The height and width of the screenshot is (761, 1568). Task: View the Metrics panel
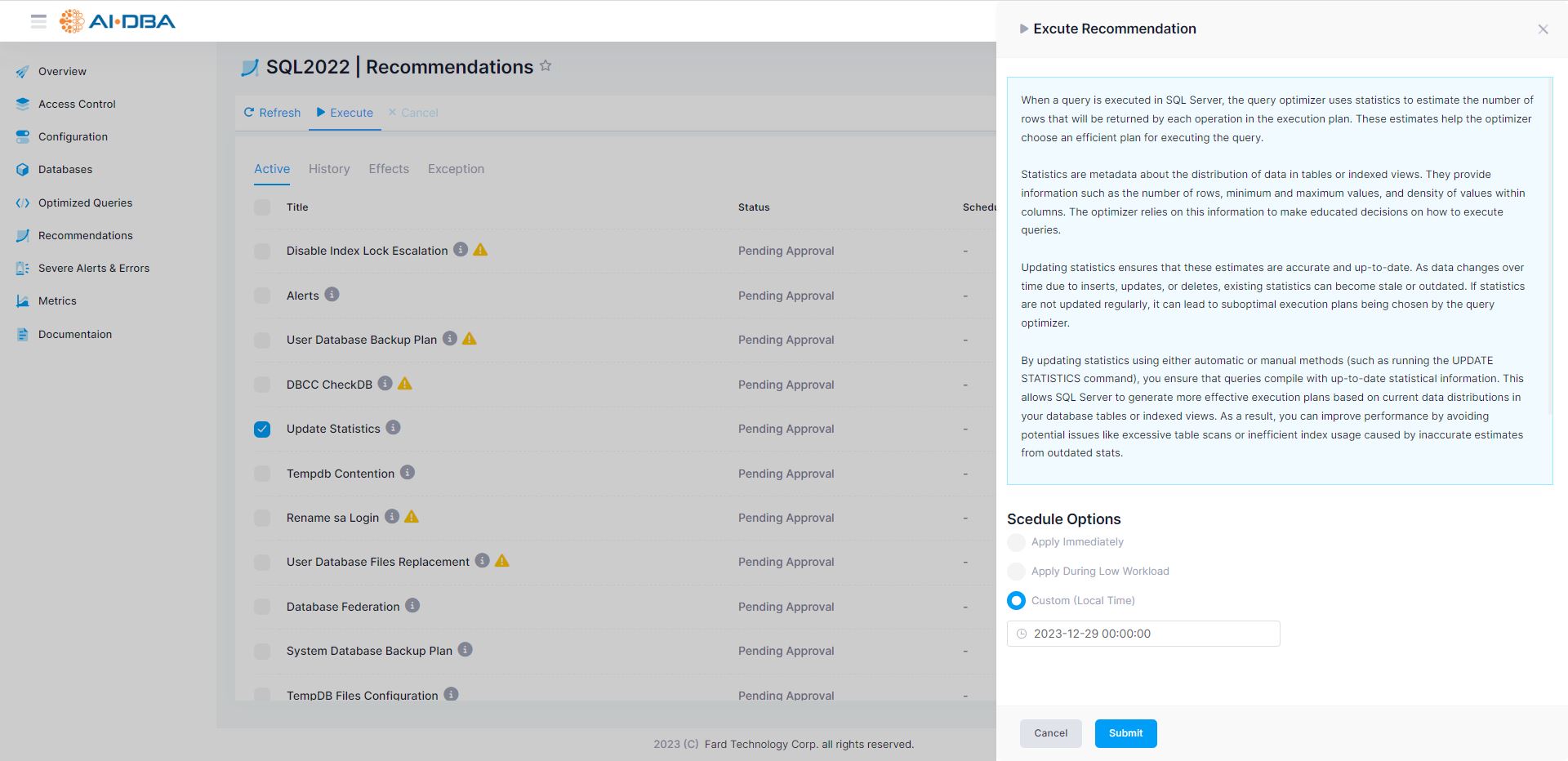(57, 300)
